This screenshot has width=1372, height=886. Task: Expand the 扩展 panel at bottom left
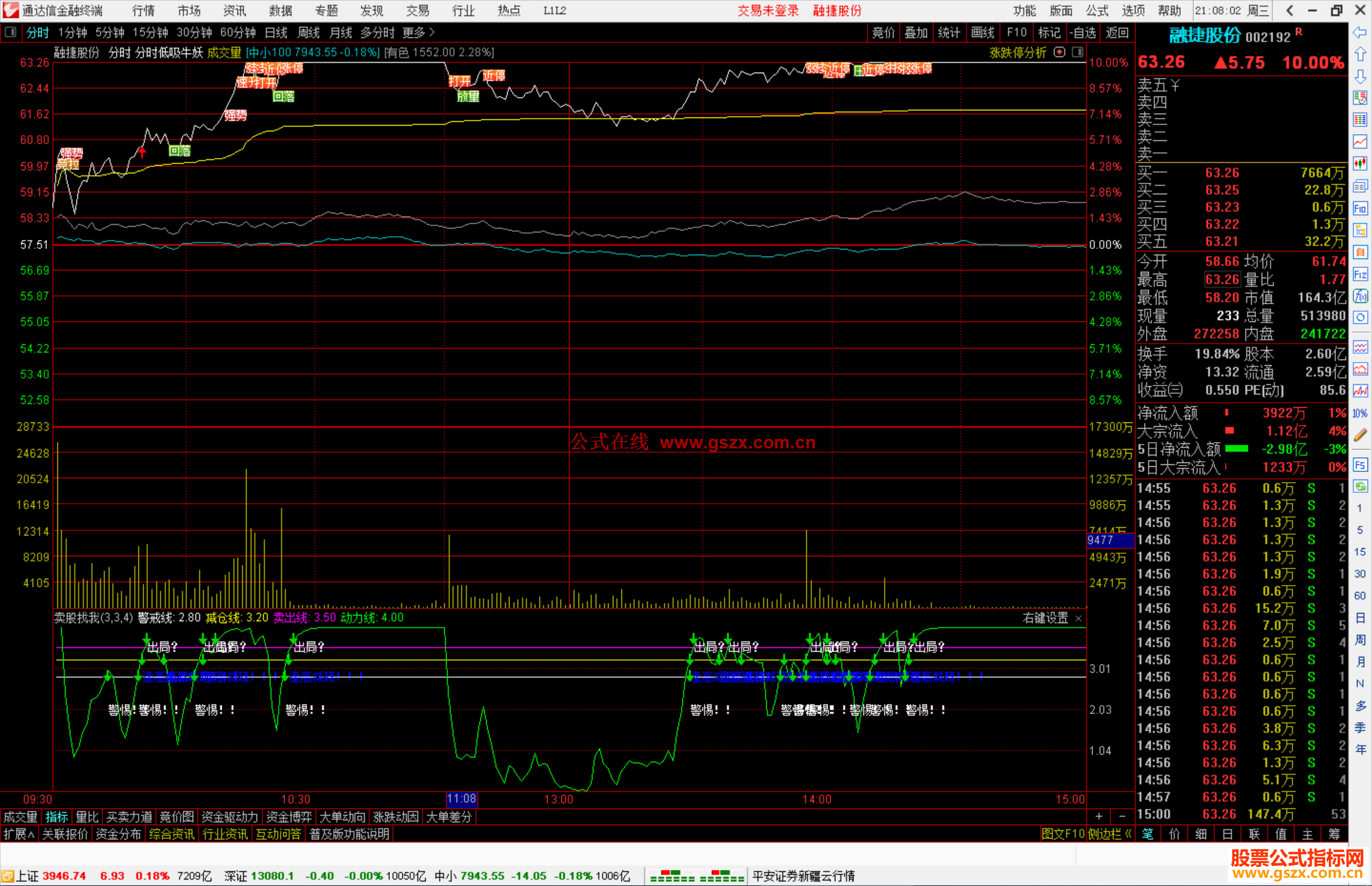(18, 834)
